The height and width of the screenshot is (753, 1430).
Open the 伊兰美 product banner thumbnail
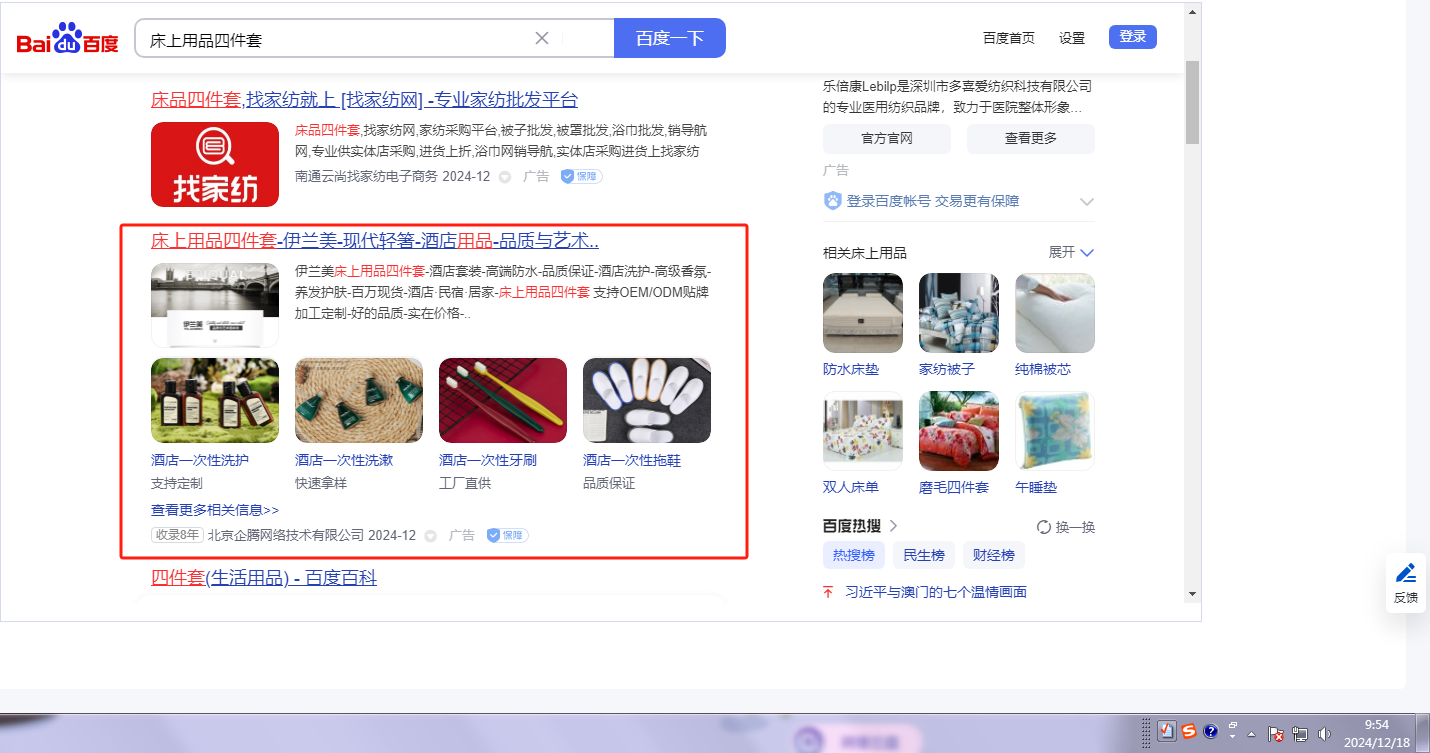(x=215, y=305)
